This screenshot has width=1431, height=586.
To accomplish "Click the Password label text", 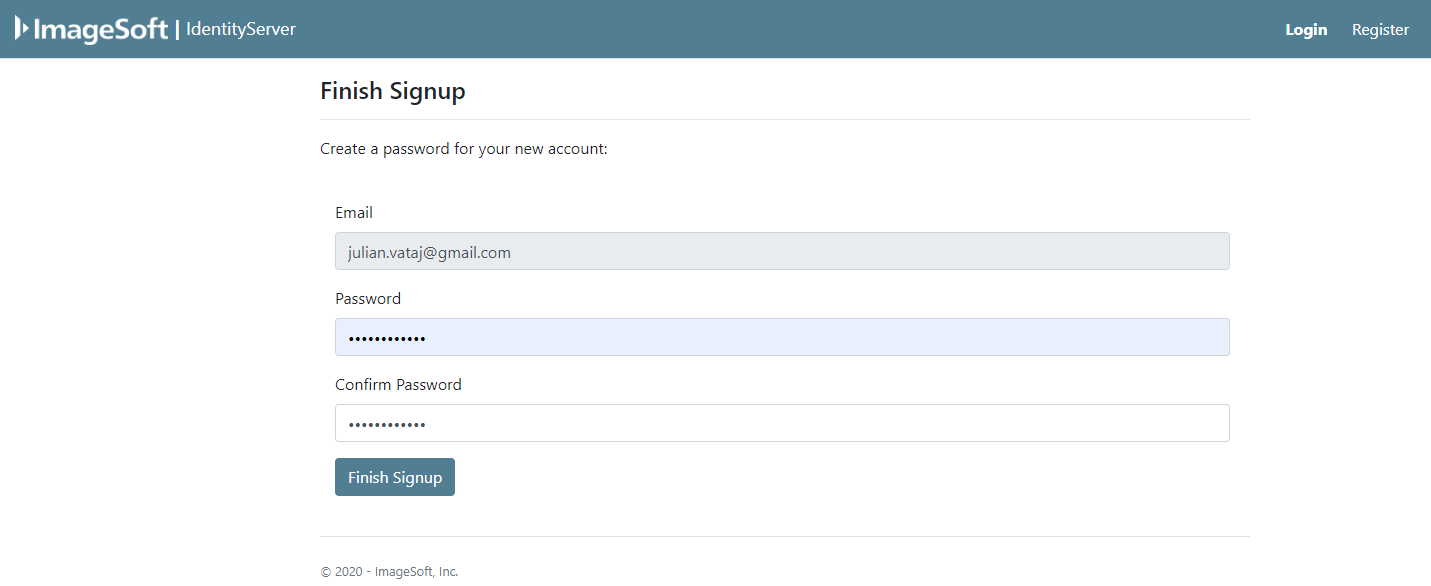I will pyautogui.click(x=368, y=298).
